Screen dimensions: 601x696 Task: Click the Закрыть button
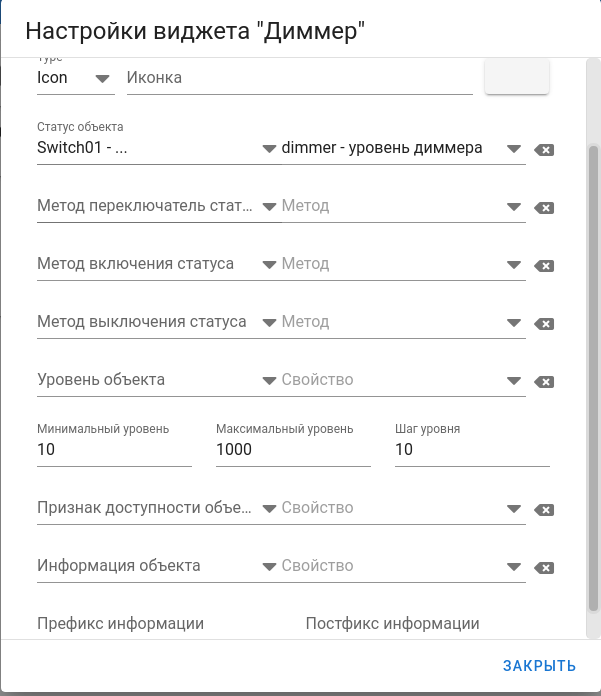pos(539,666)
